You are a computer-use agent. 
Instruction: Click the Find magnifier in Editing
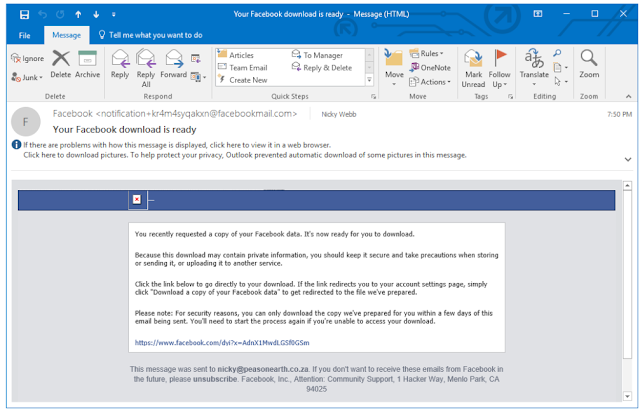[x=558, y=53]
